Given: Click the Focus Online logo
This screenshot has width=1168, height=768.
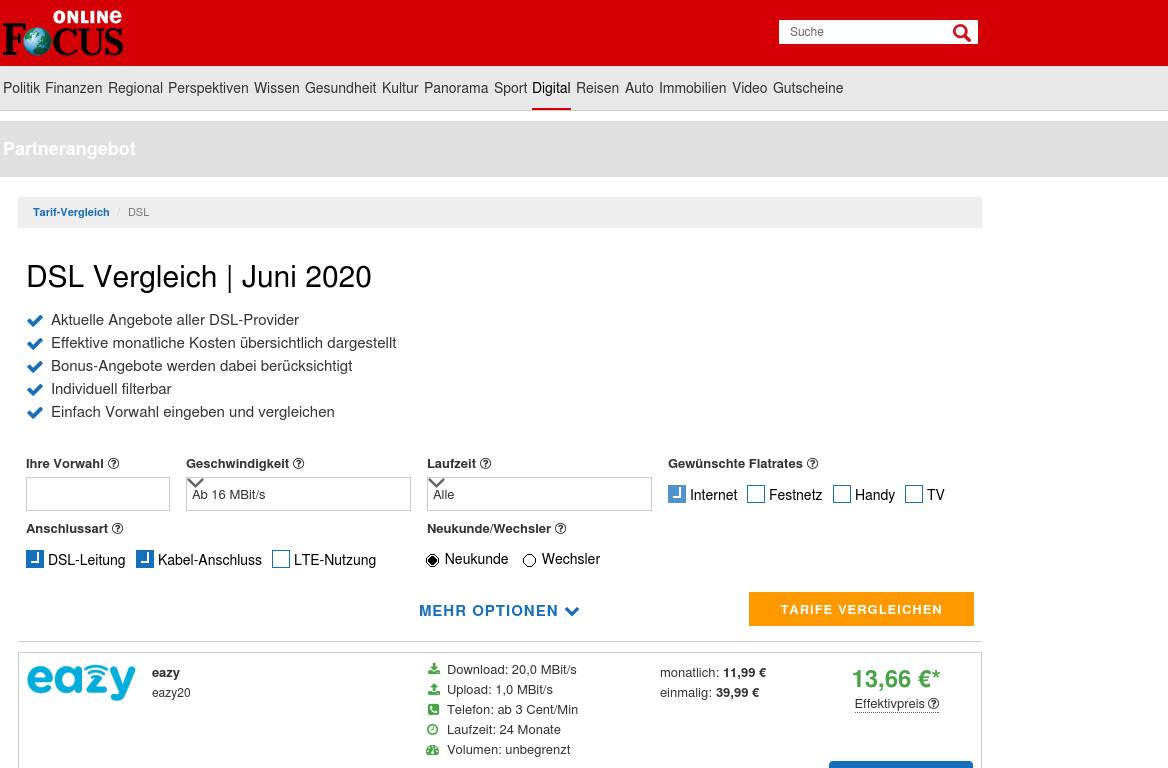Looking at the screenshot, I should 63,33.
